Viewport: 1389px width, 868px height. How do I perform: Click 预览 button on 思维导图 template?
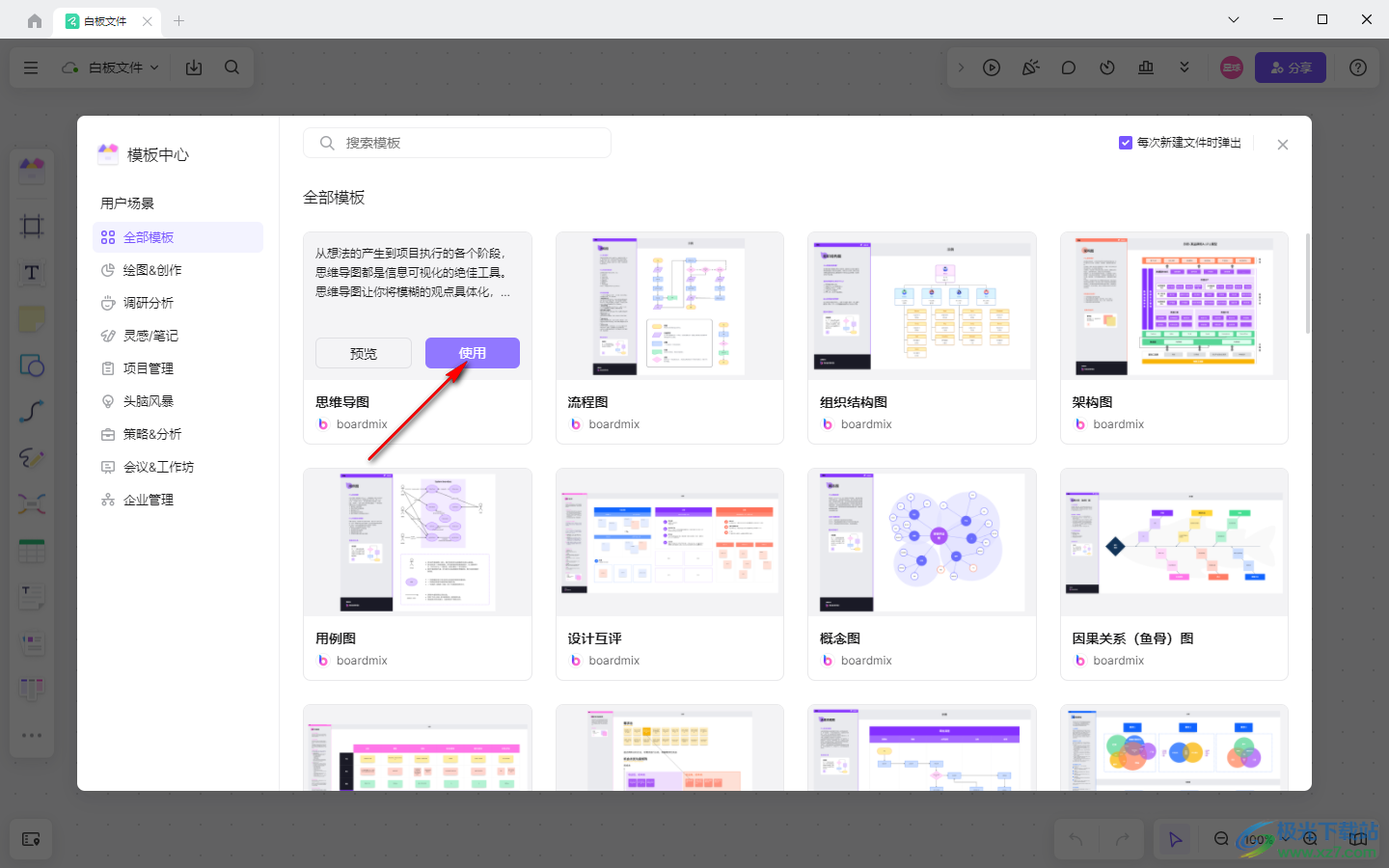tap(364, 353)
